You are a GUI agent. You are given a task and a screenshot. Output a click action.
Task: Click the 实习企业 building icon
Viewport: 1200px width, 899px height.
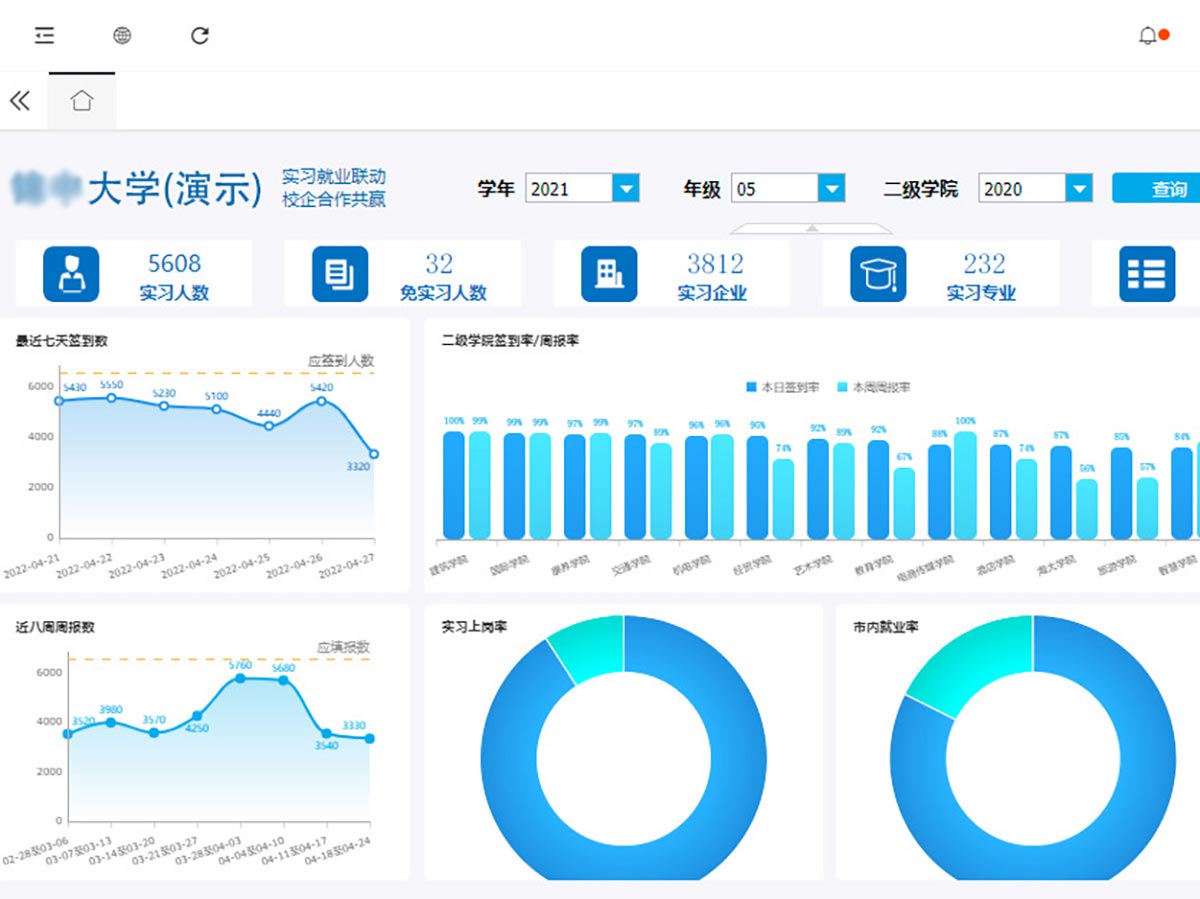pyautogui.click(x=609, y=274)
